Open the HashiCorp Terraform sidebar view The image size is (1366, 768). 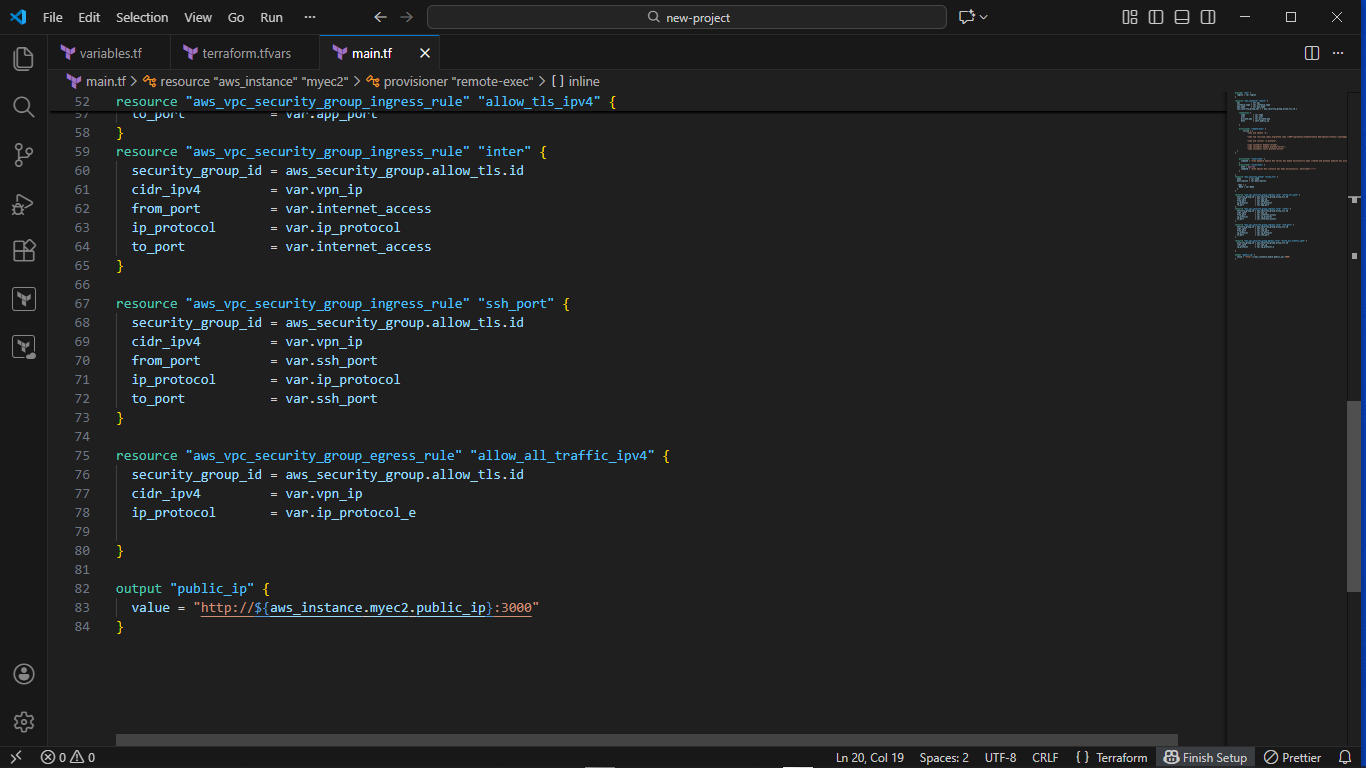23,298
